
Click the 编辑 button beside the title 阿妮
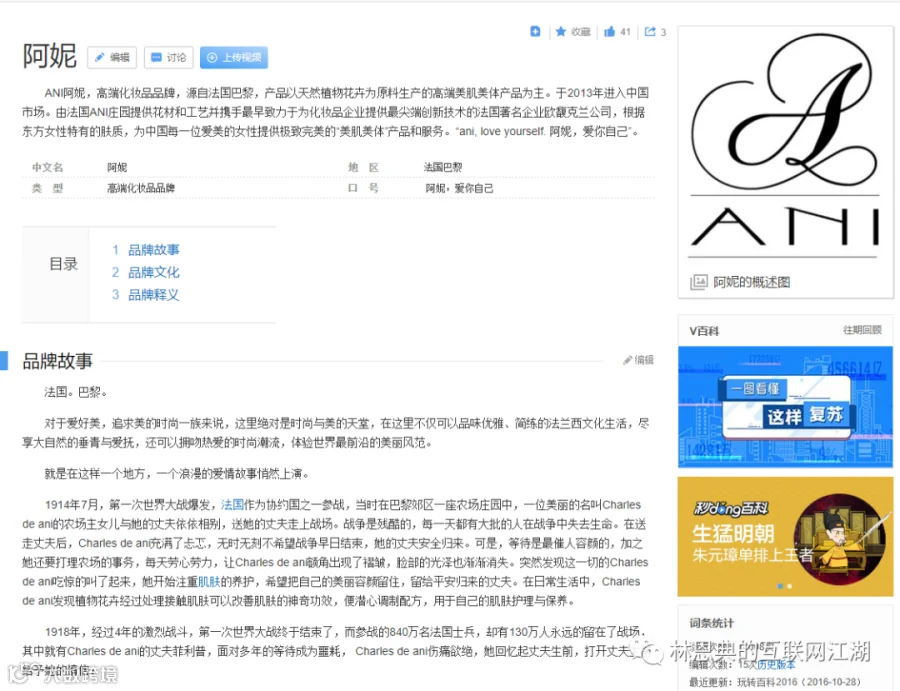click(112, 57)
